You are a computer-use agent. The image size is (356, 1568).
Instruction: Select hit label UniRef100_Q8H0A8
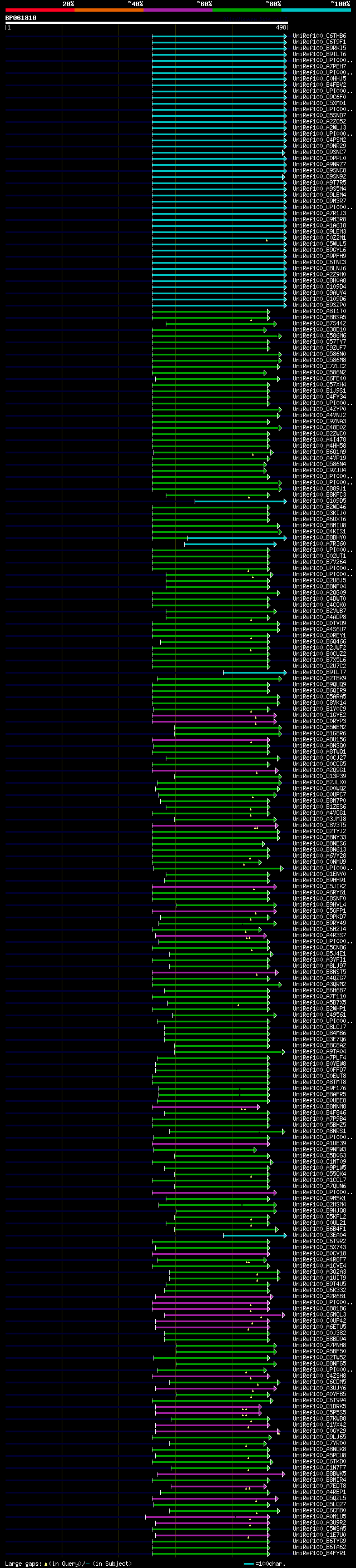319,280
